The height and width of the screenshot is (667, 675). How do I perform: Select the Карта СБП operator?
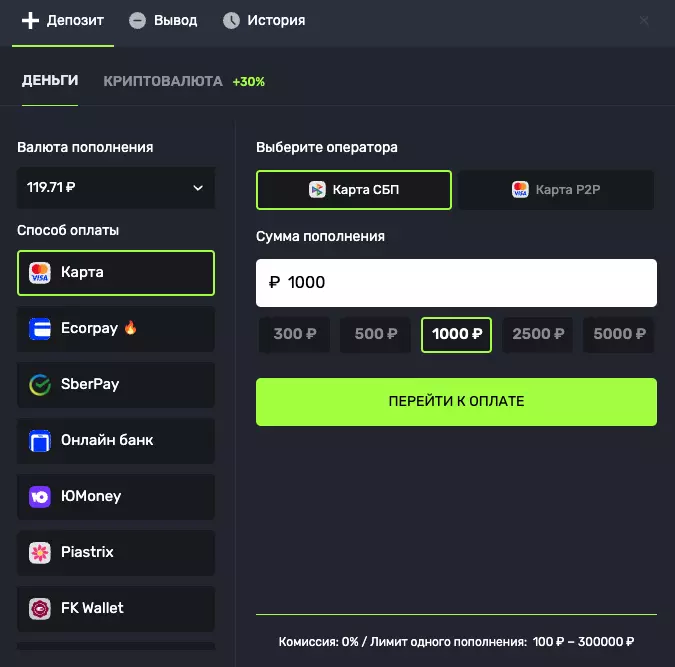(354, 189)
